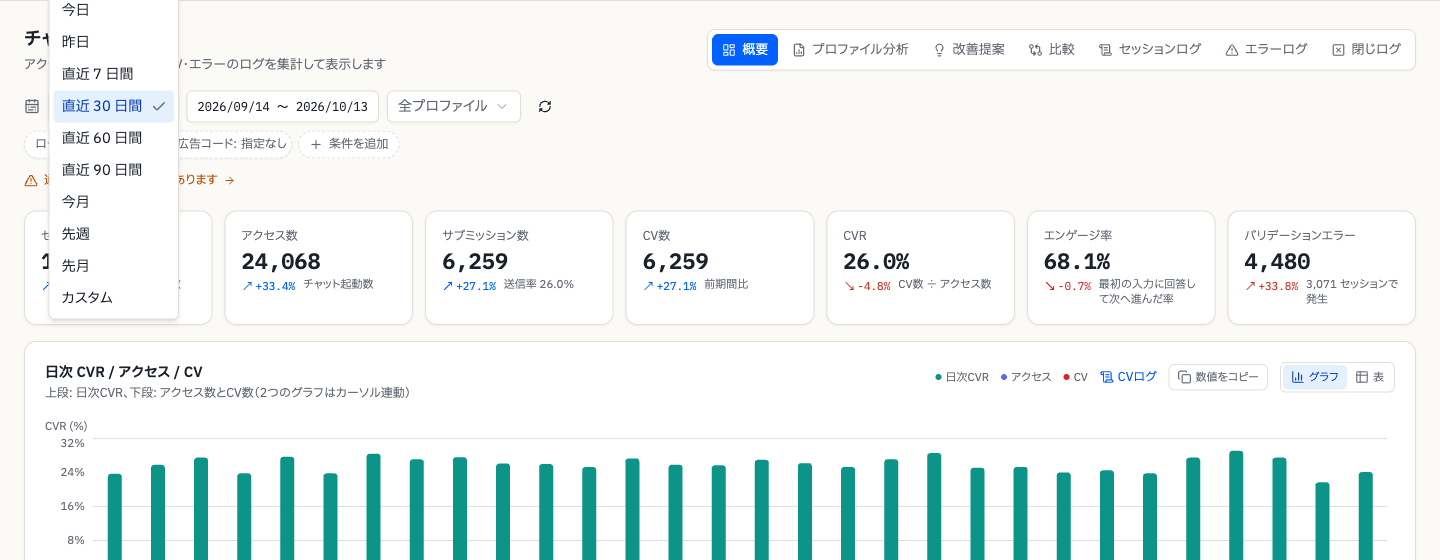
Task: Click the CV数 card label
Action: [x=656, y=236]
